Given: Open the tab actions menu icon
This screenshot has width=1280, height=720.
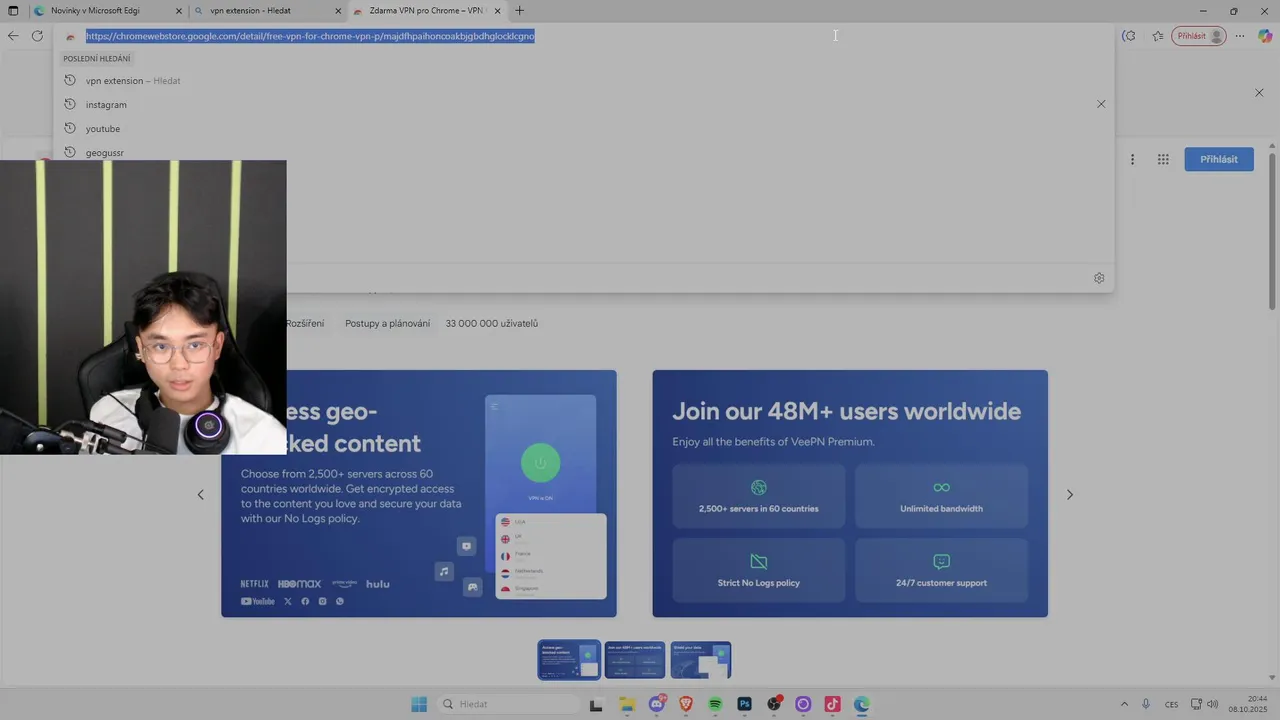Looking at the screenshot, I should point(13,11).
